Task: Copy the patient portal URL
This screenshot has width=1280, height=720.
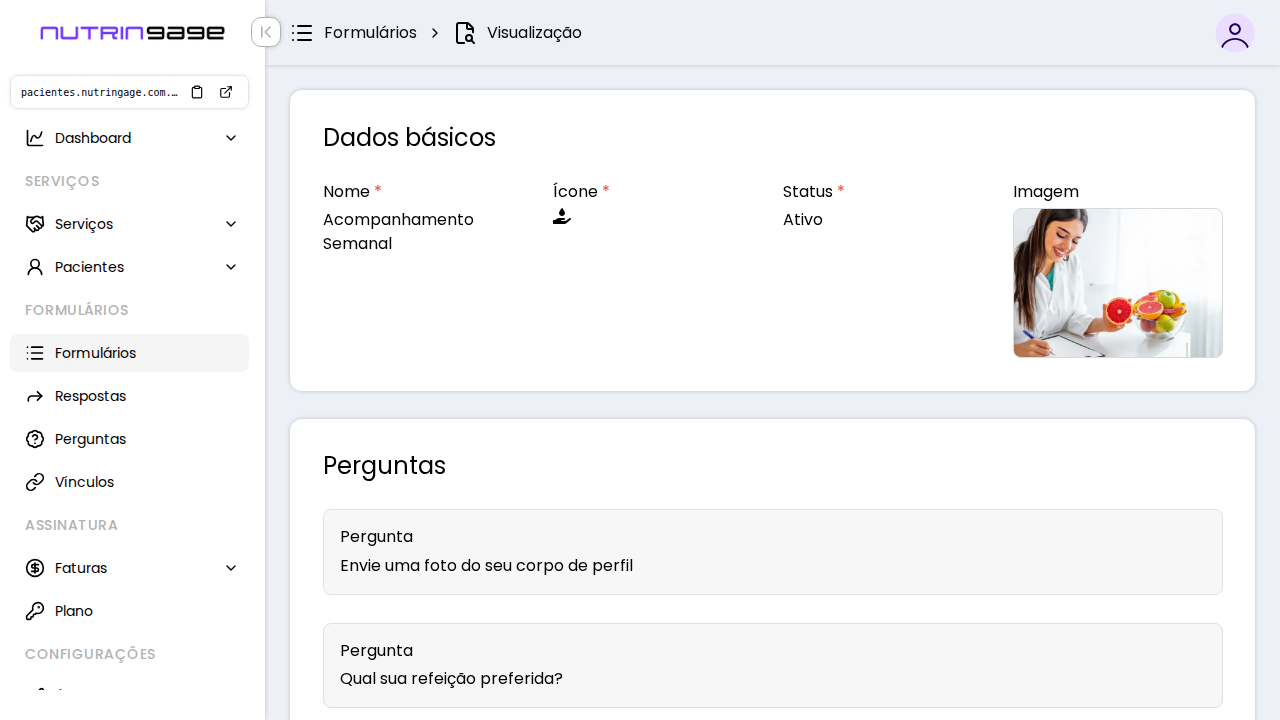Action: click(197, 92)
